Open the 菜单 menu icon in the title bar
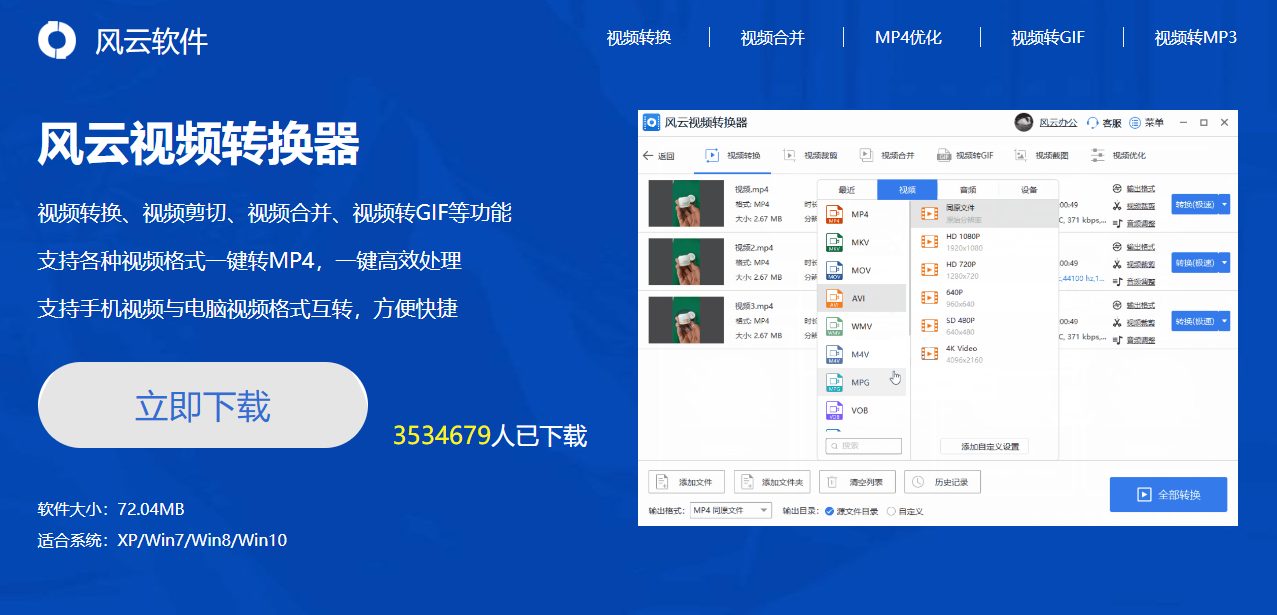This screenshot has height=615, width=1277. 1135,123
